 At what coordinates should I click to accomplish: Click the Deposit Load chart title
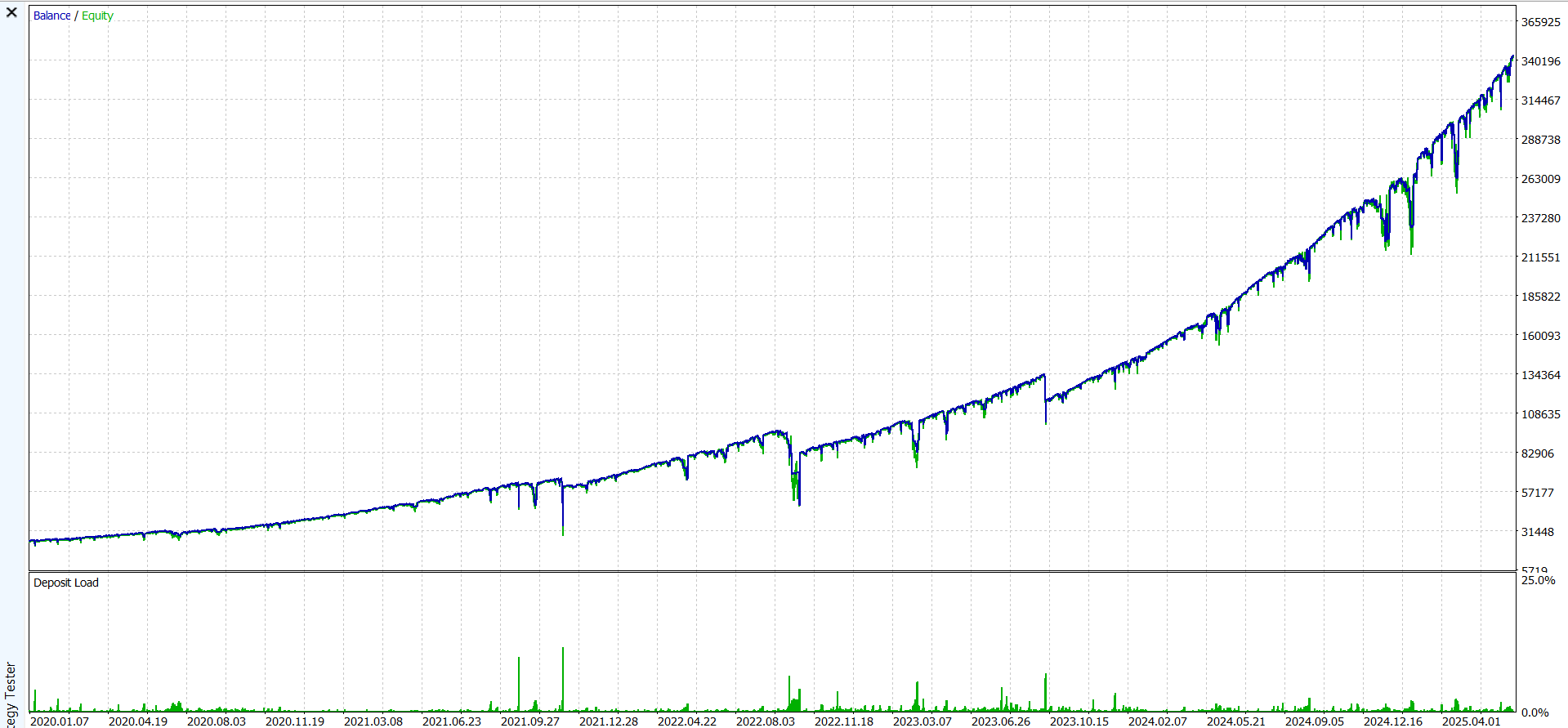click(x=65, y=583)
